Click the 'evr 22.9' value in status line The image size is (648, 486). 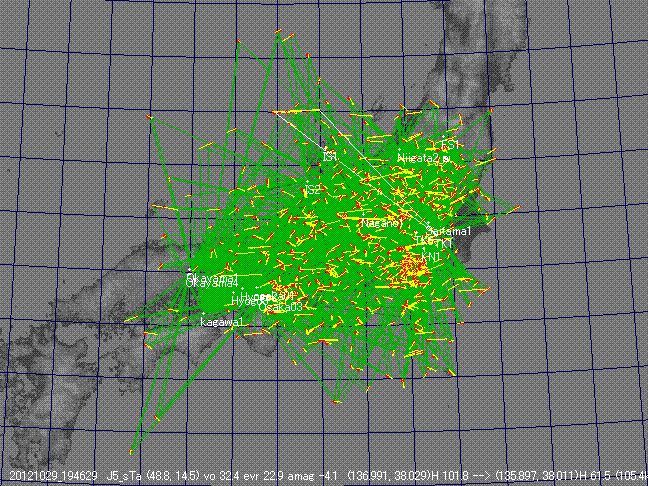point(261,475)
